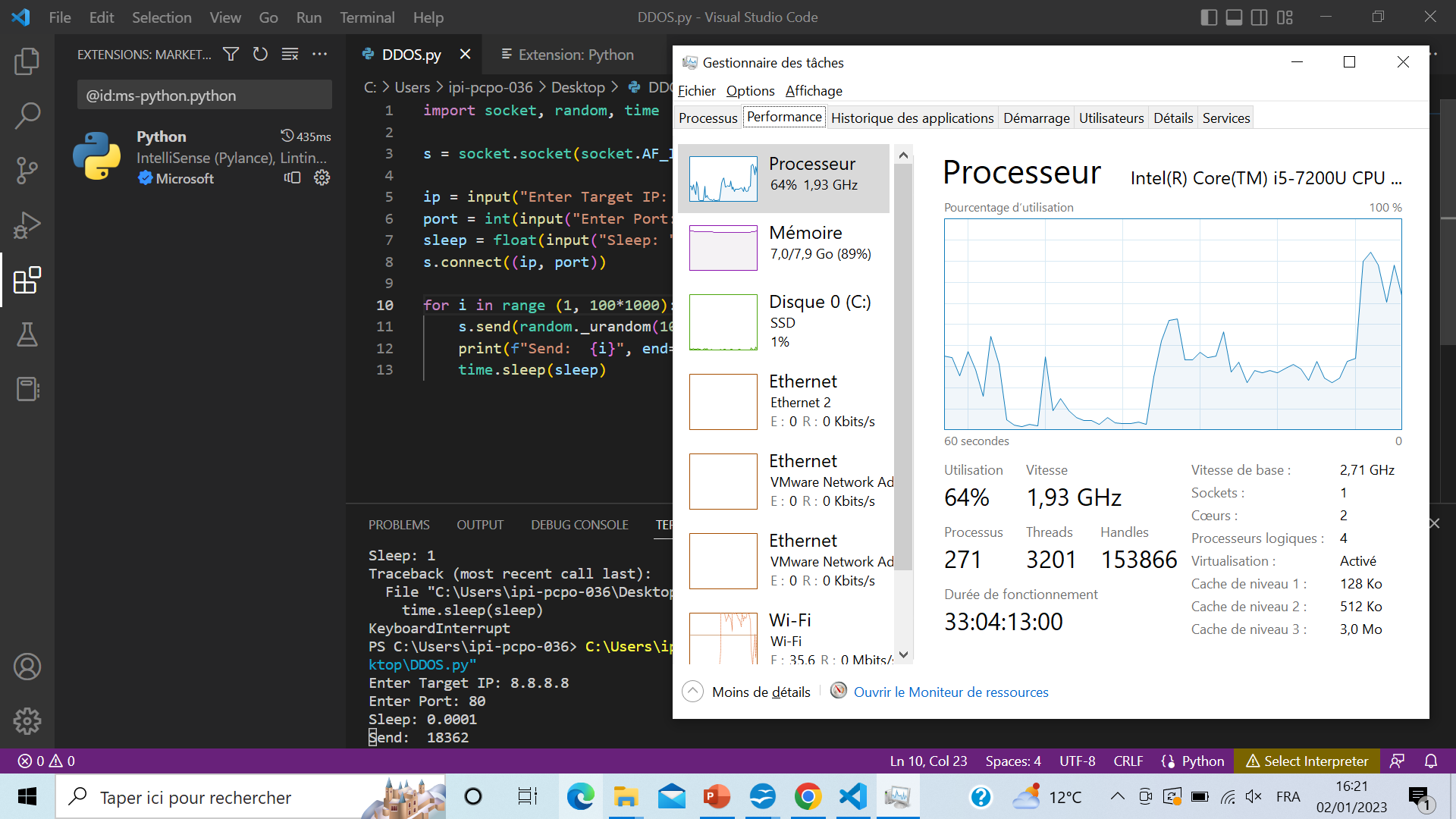This screenshot has width=1456, height=819.
Task: Open the Fichier menu in Task Manager
Action: (696, 91)
